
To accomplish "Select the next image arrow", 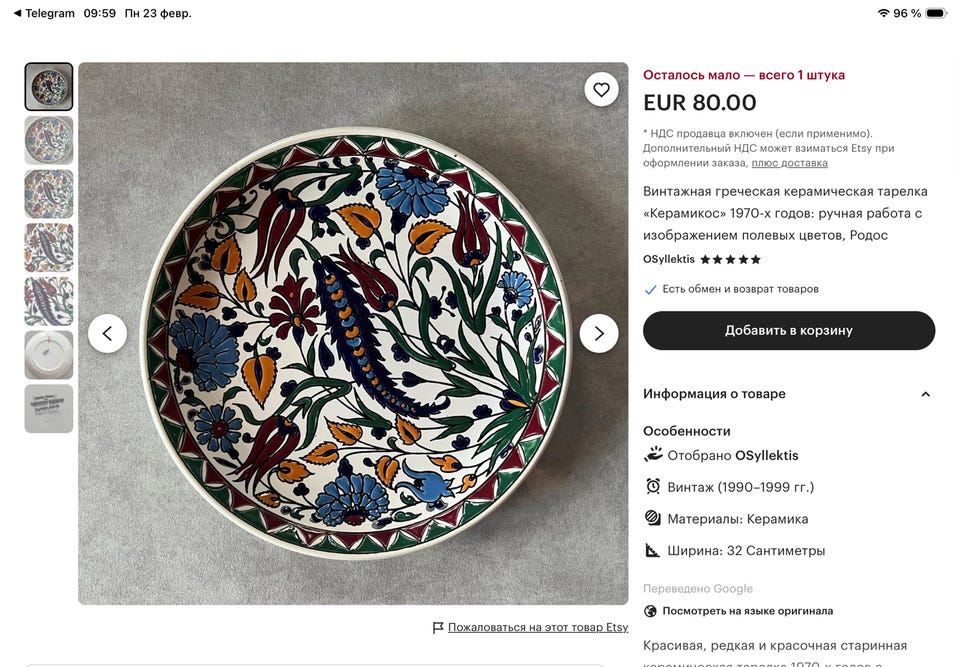I will (599, 333).
